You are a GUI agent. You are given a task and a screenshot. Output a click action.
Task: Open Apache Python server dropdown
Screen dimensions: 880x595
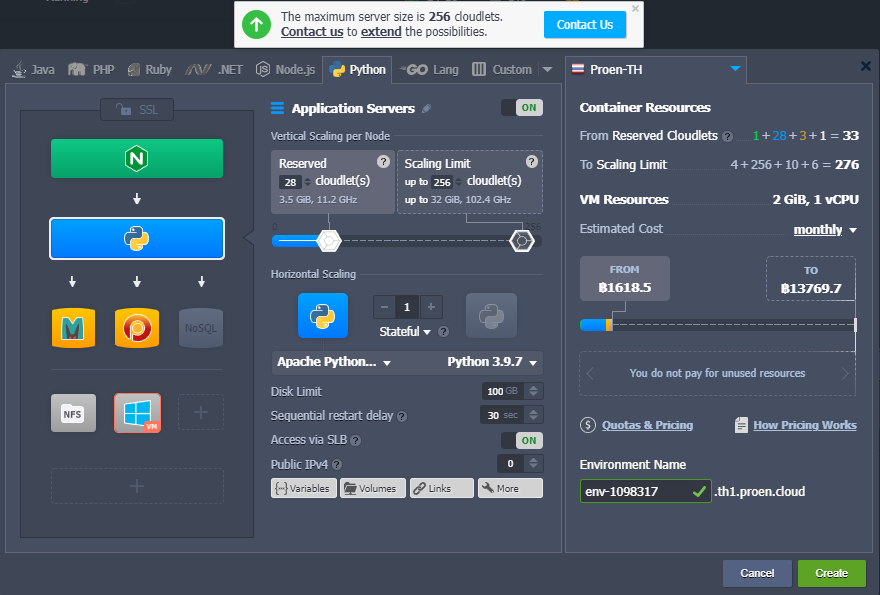334,362
